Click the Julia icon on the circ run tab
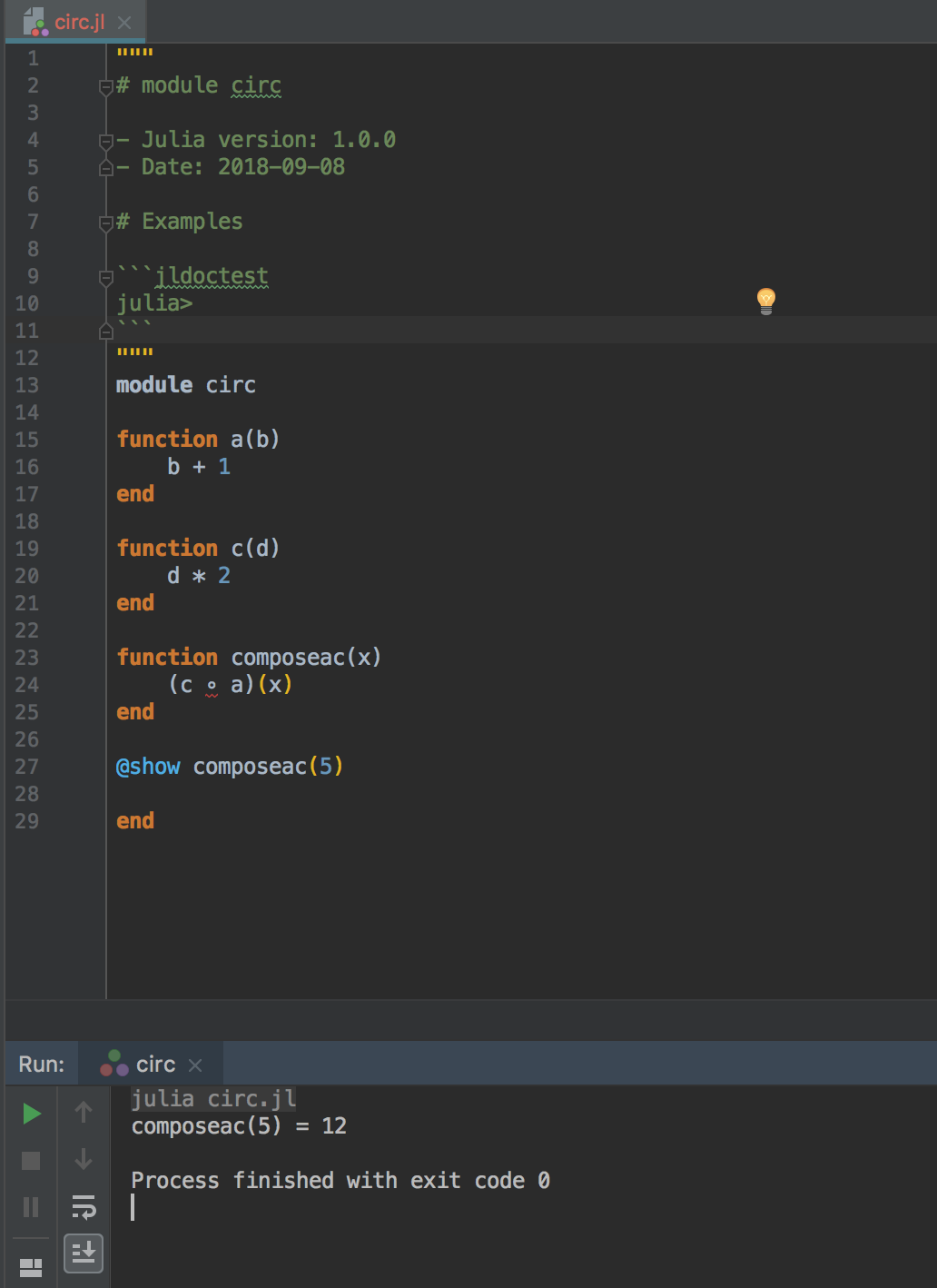 tap(115, 1063)
